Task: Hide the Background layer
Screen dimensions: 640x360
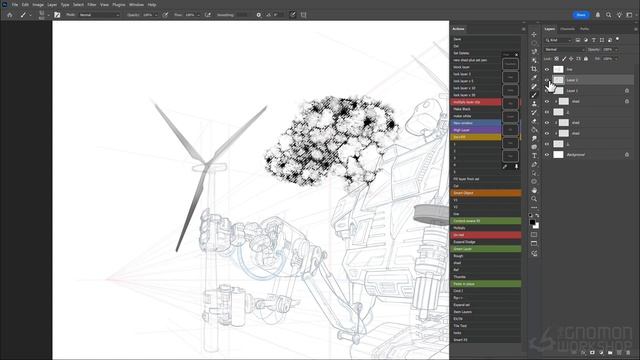Action: point(547,155)
